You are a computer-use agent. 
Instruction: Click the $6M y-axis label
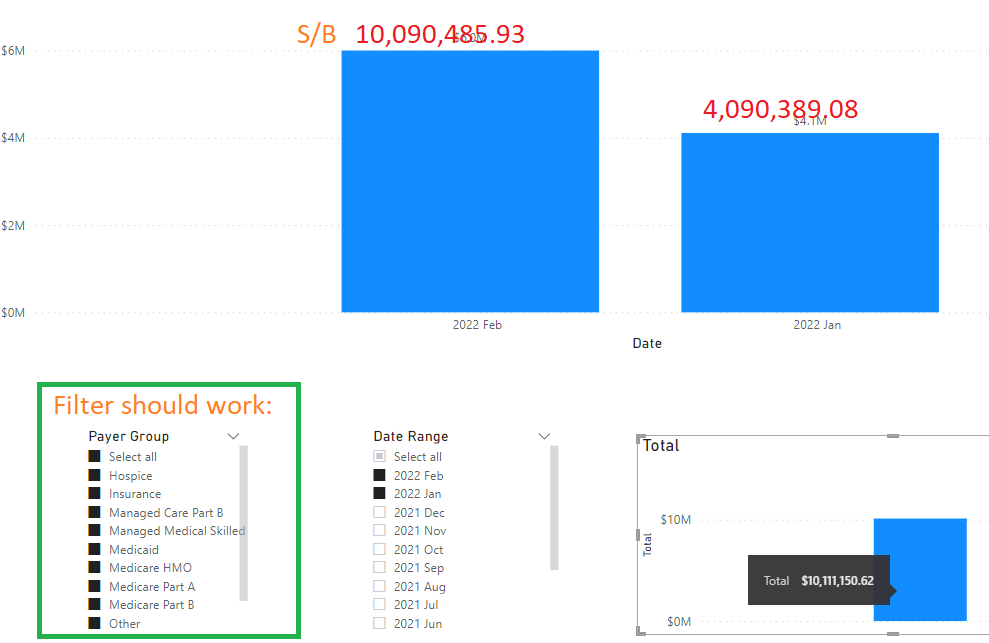[13, 50]
